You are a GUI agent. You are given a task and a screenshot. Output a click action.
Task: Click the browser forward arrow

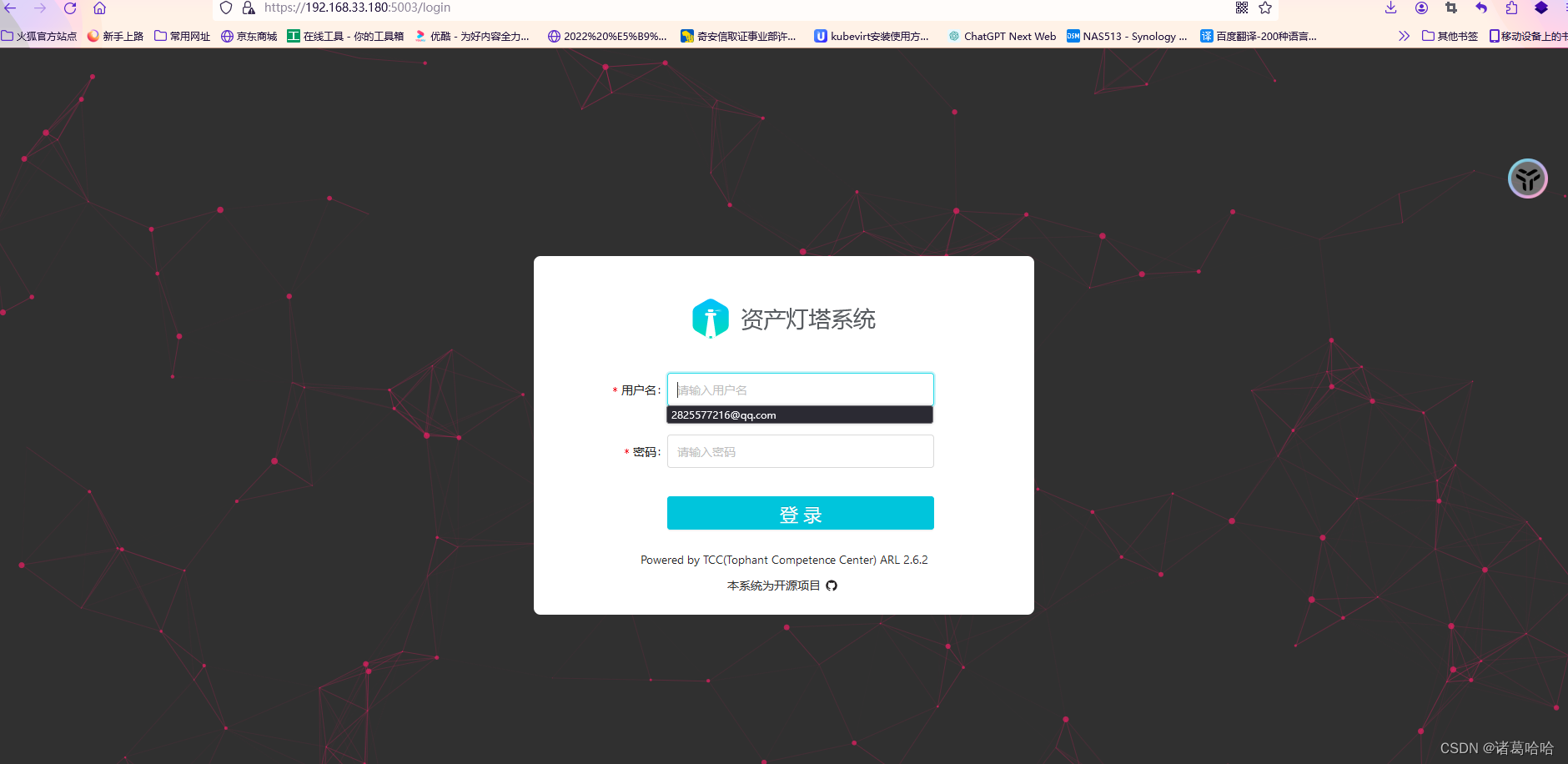pyautogui.click(x=40, y=8)
